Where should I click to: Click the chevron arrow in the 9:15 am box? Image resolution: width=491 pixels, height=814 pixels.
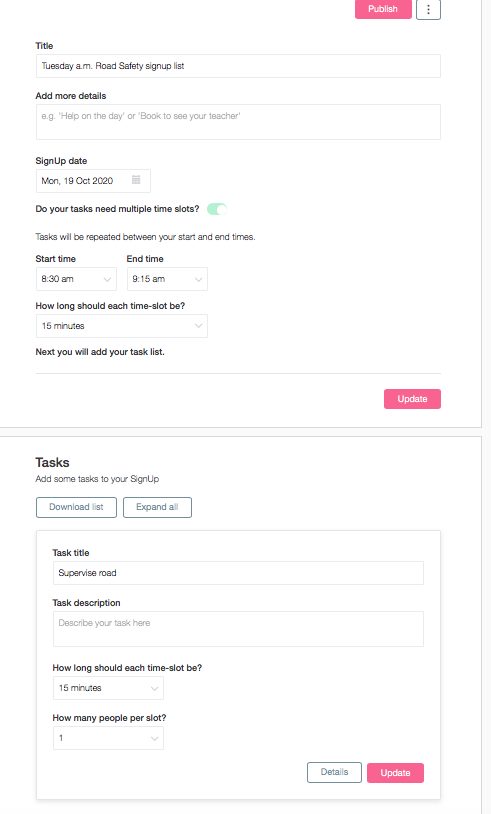tap(198, 279)
